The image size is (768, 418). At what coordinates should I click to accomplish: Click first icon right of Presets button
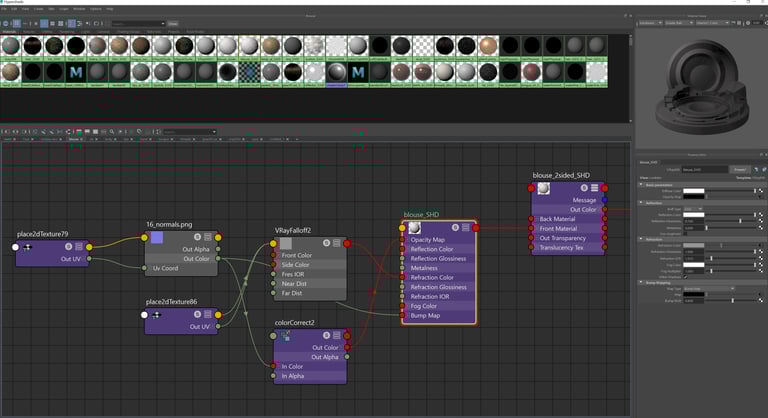coord(756,170)
